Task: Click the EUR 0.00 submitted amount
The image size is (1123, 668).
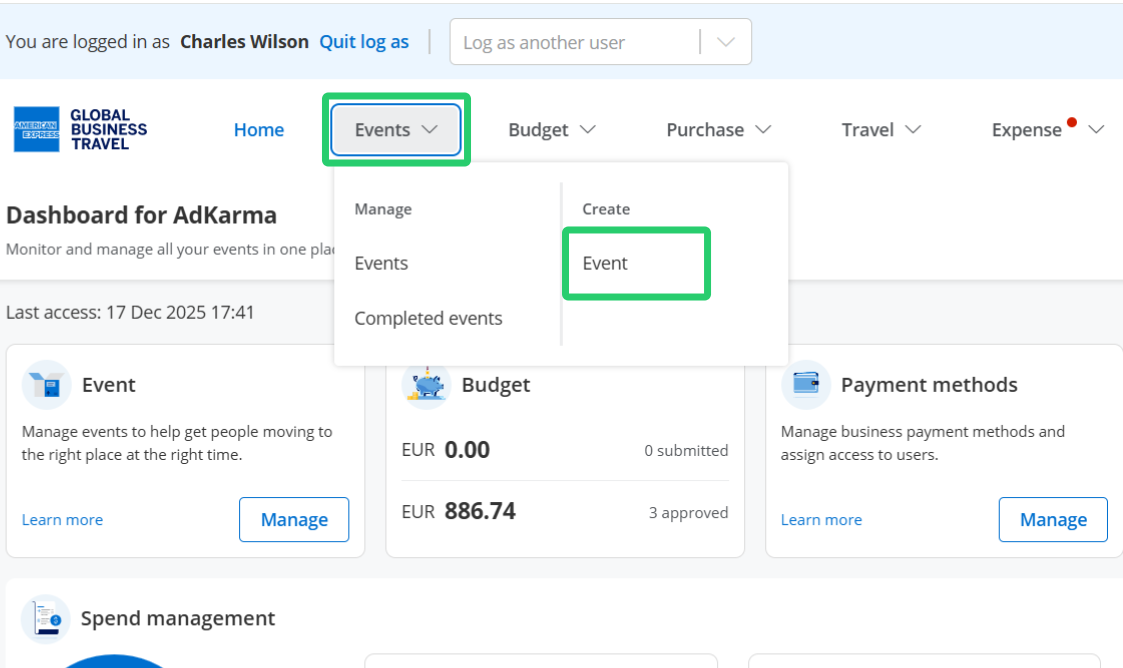Action: pos(445,450)
